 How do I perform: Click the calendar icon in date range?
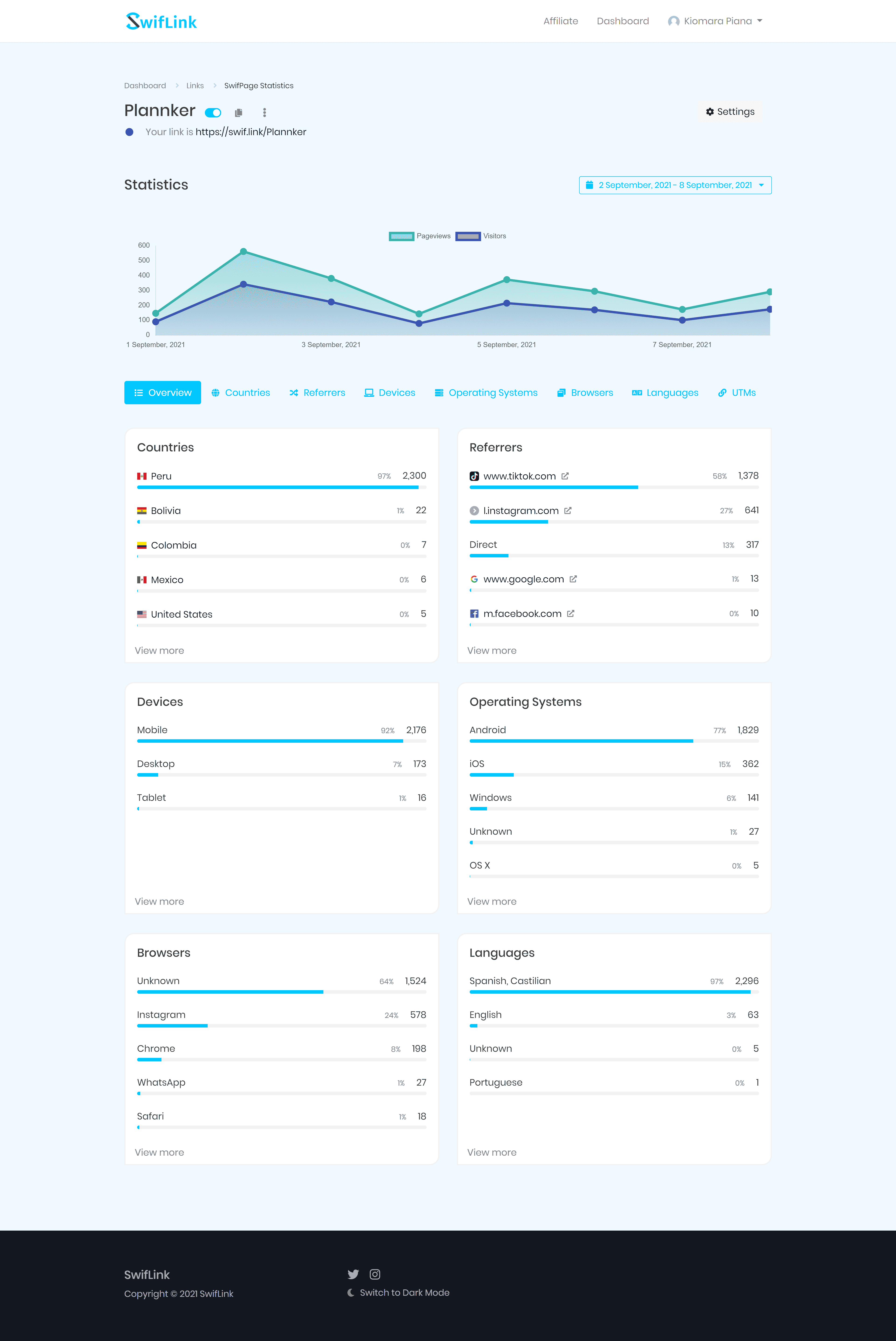pos(589,185)
